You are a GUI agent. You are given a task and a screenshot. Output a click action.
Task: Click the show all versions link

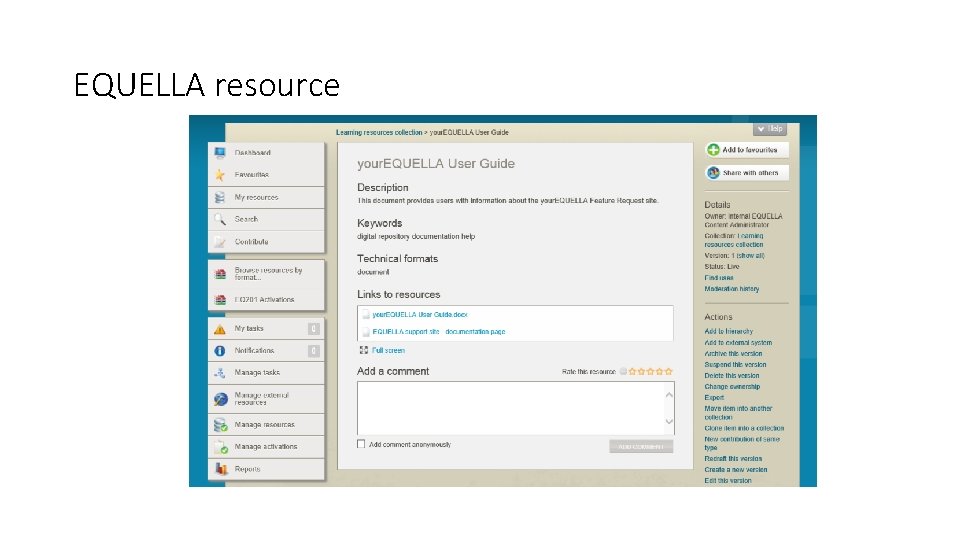(751, 255)
